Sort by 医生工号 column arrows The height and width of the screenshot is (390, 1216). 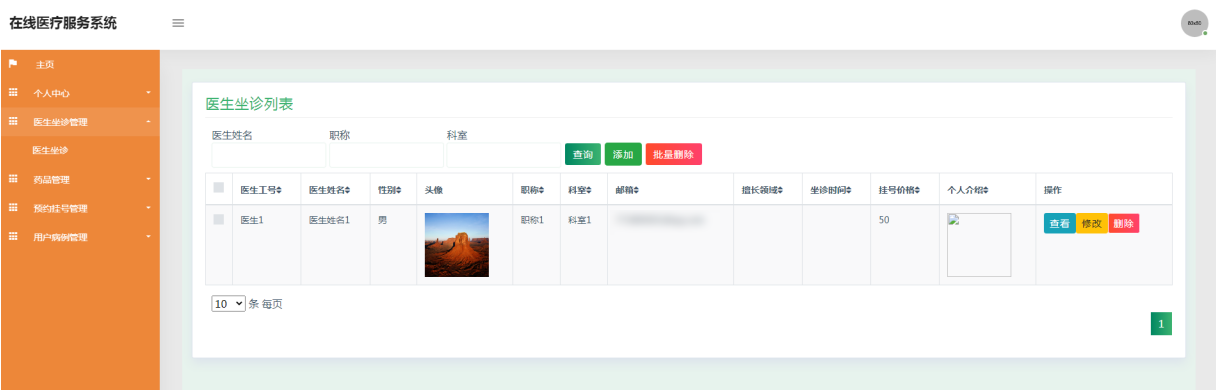279,190
